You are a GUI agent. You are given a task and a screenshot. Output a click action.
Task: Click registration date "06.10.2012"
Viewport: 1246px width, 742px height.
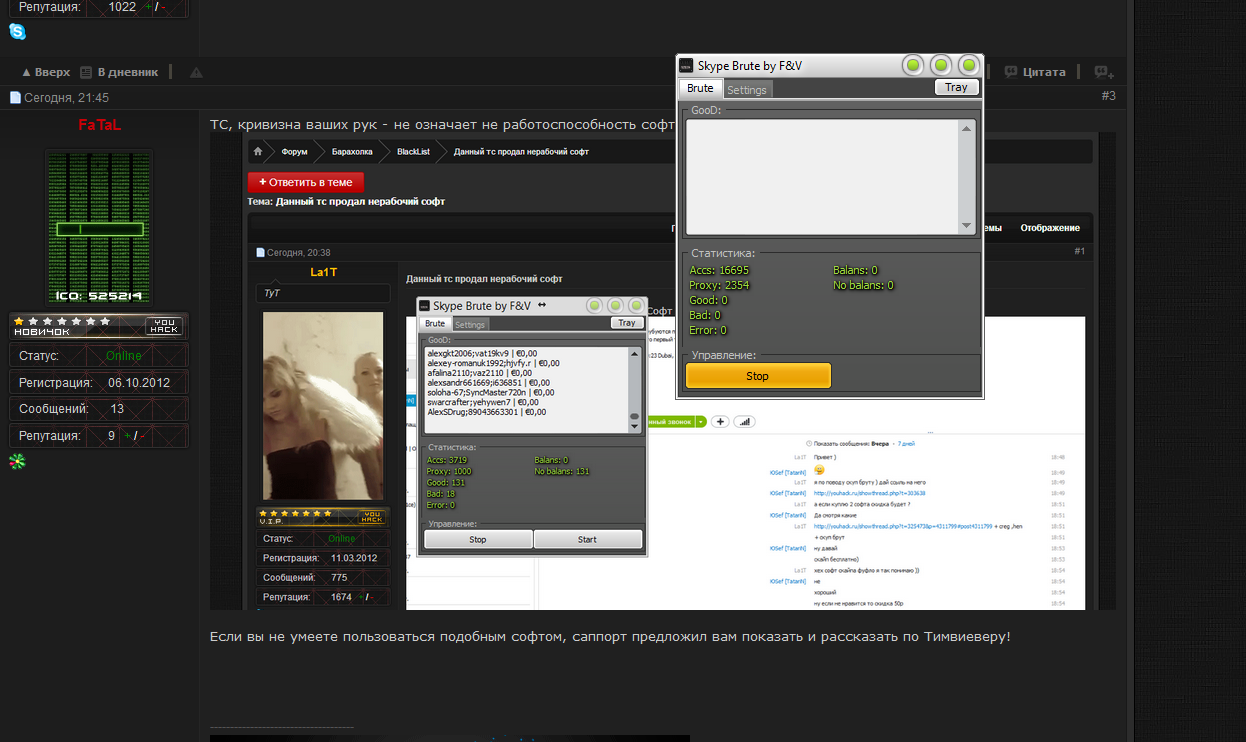tap(140, 383)
